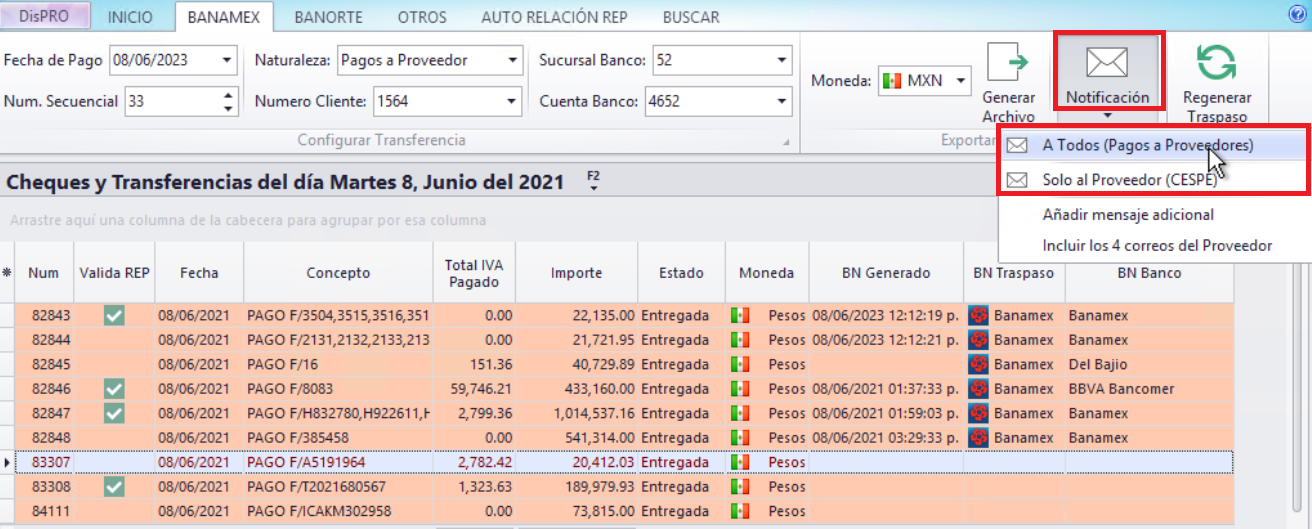
Task: Click BN Generado timestamp in row 82848
Action: (x=885, y=437)
